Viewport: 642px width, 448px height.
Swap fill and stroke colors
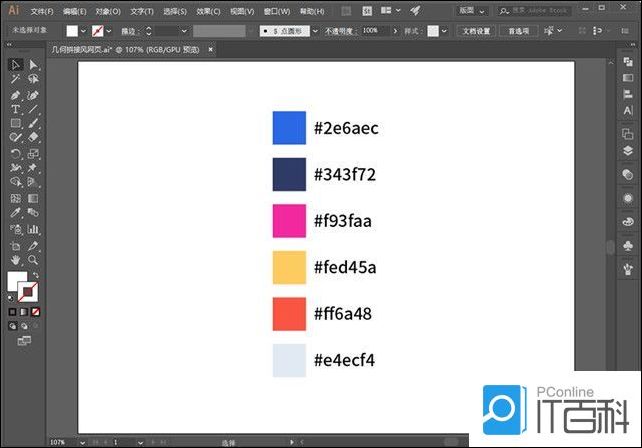tap(36, 275)
